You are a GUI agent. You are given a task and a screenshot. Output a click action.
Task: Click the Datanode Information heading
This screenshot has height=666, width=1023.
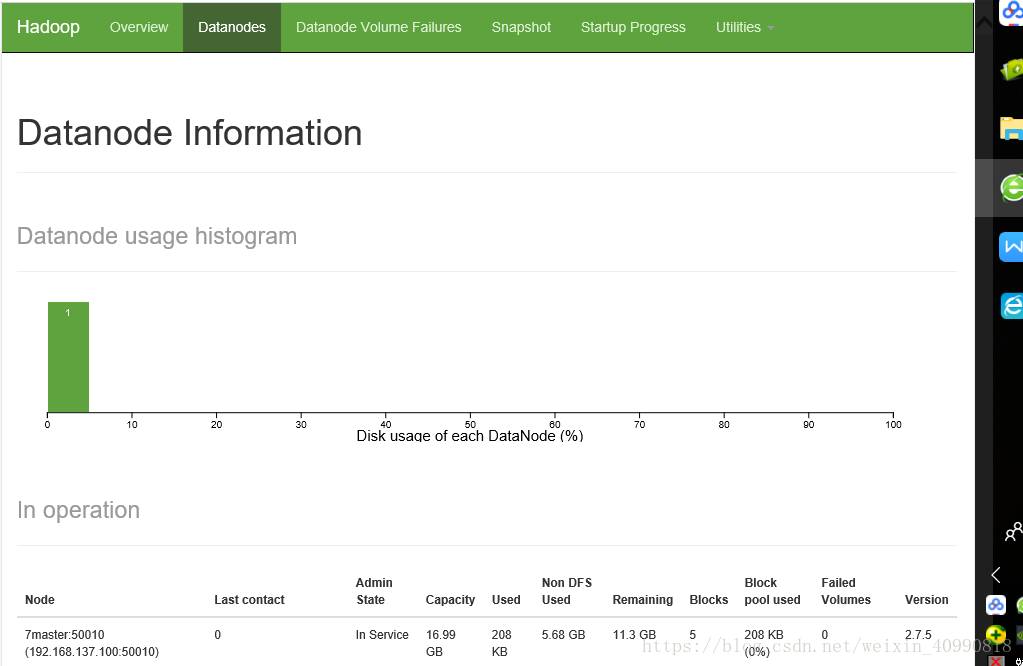189,133
